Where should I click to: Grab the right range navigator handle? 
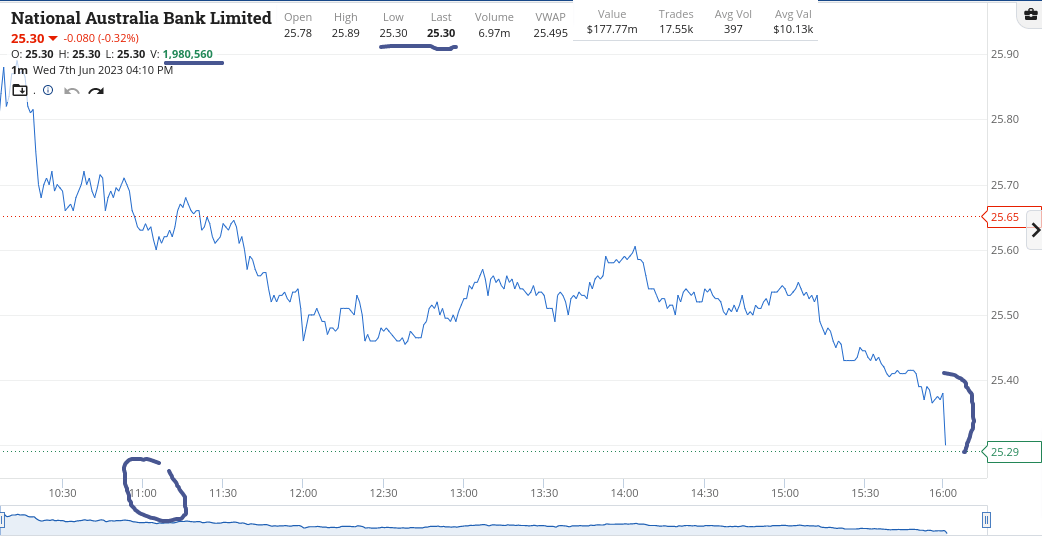coord(986,519)
